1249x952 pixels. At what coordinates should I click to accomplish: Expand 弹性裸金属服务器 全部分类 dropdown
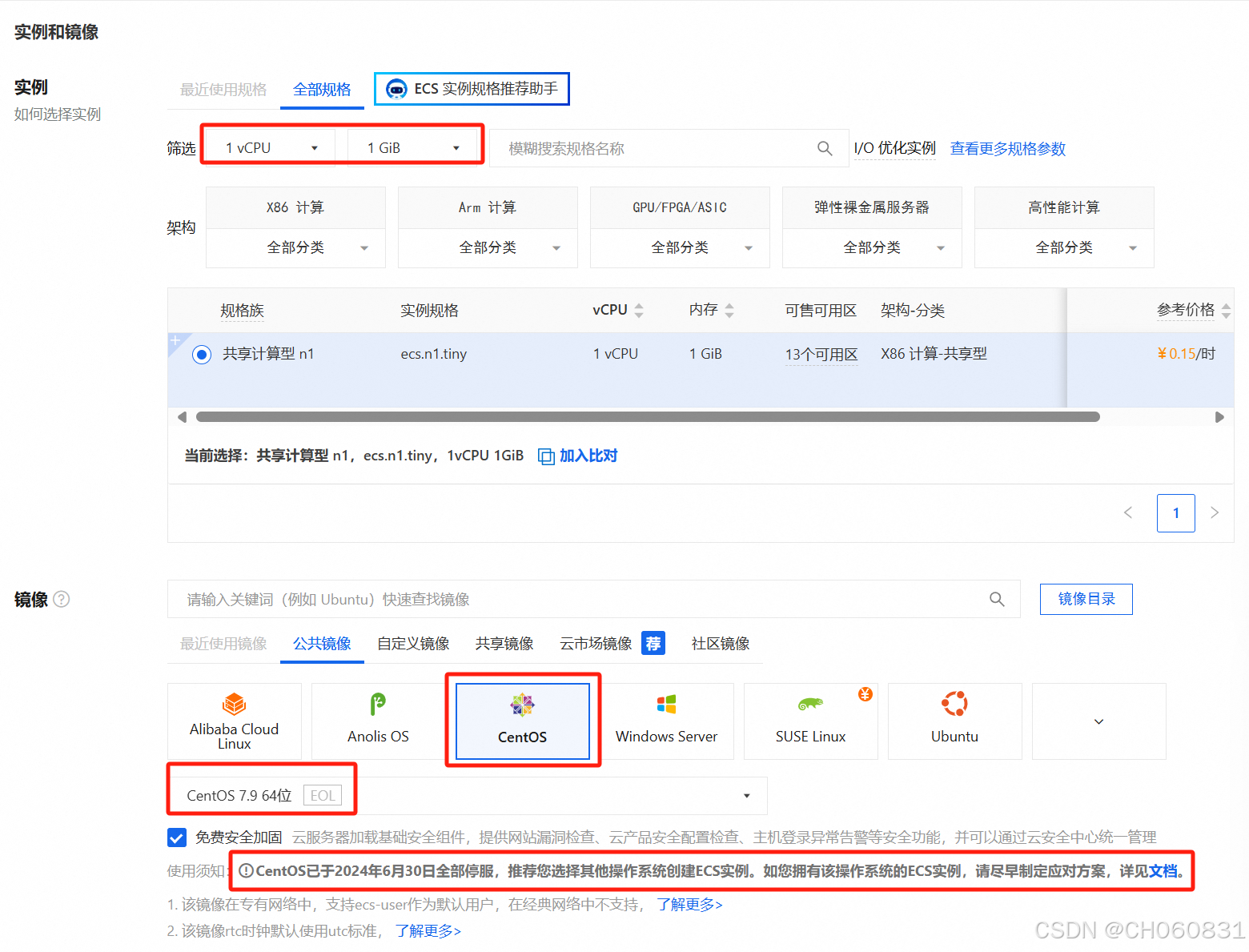872,248
